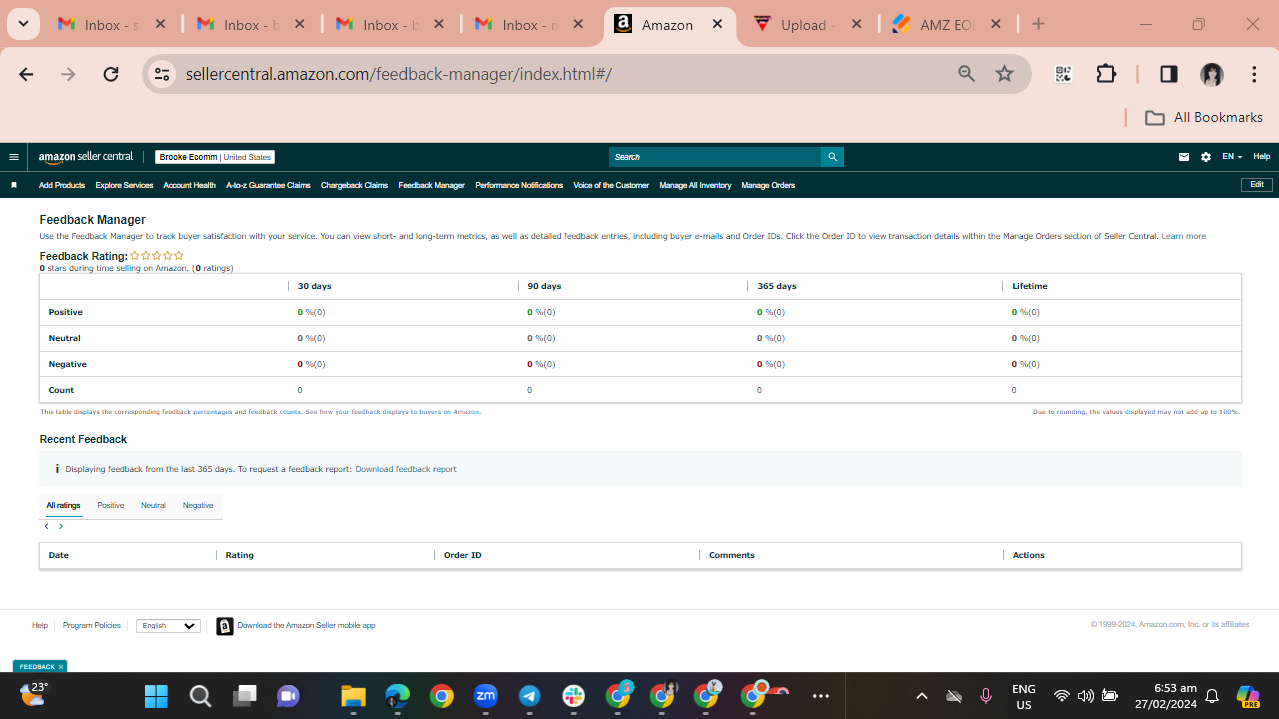
Task: Open Telegram from the taskbar
Action: tap(529, 696)
